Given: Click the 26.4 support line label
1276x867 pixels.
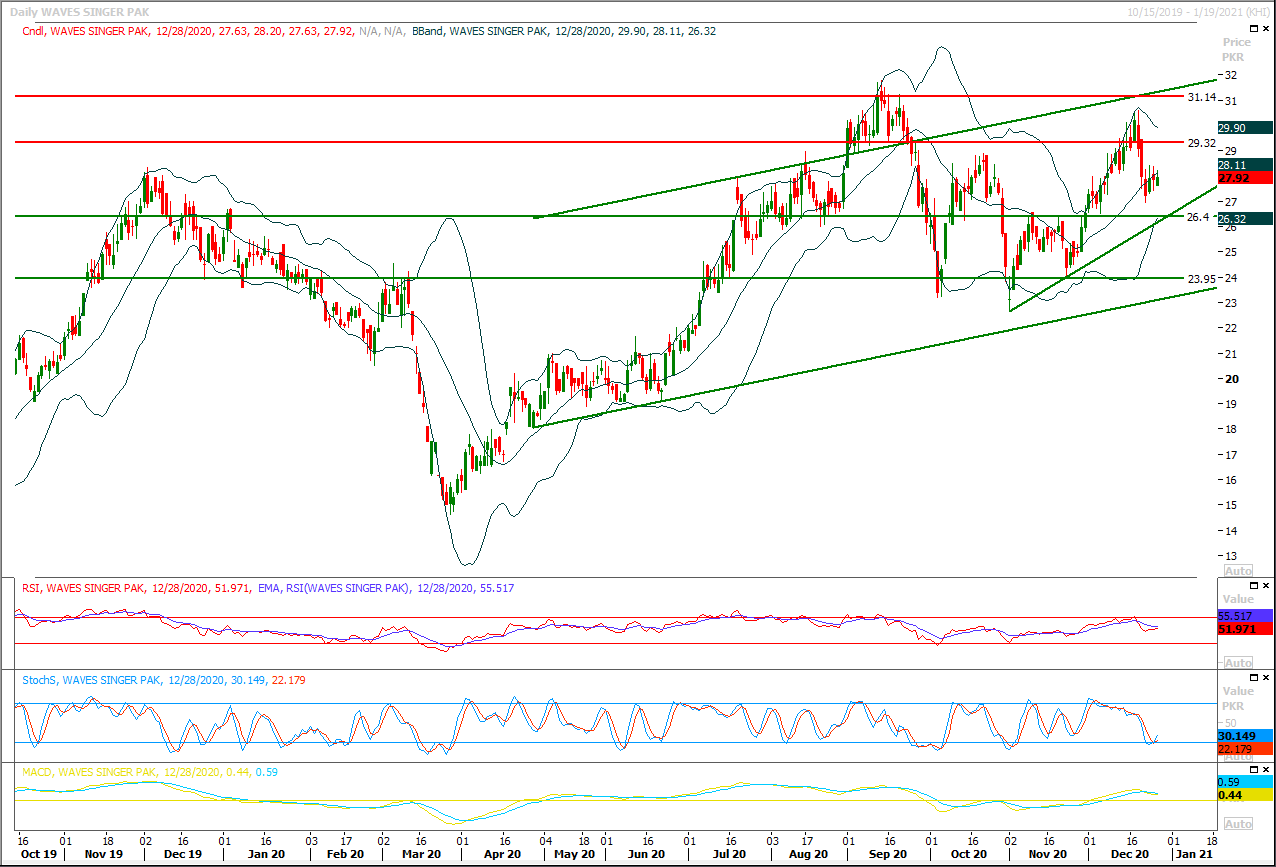Looking at the screenshot, I should [x=1198, y=217].
